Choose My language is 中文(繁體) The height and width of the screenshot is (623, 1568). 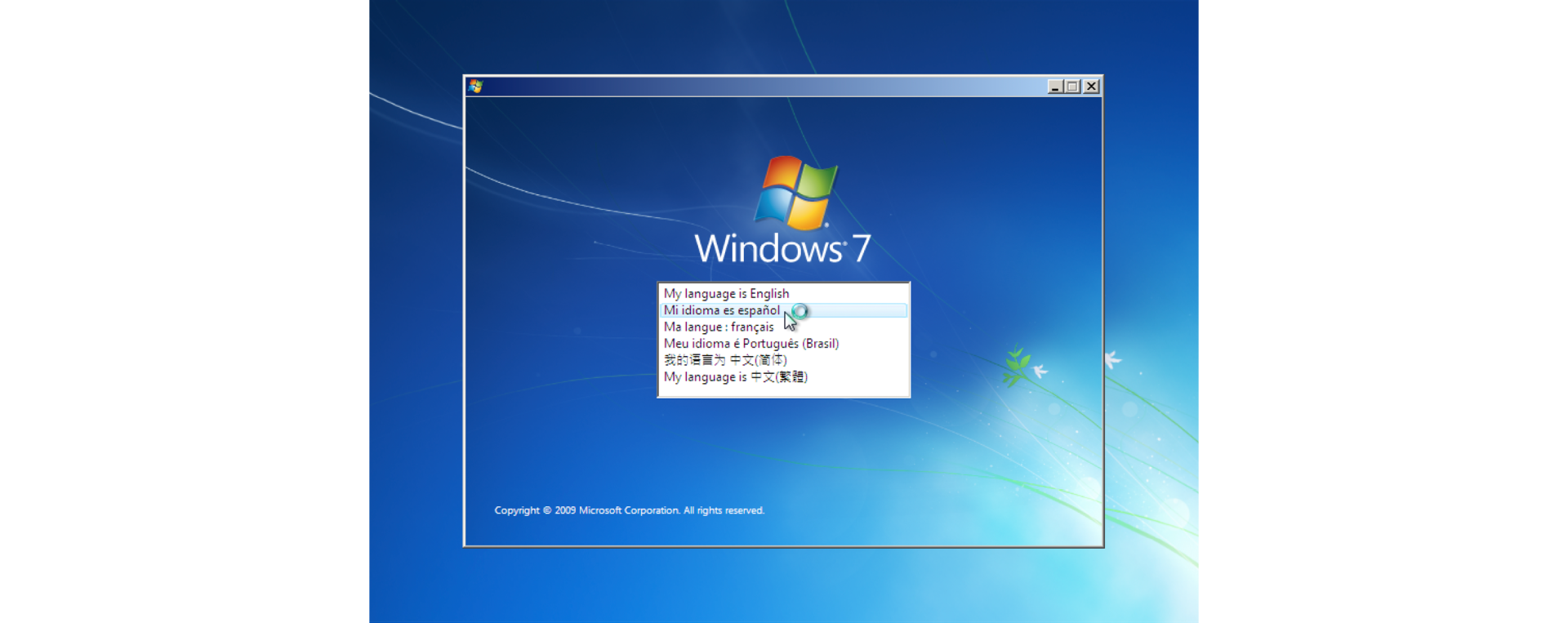[735, 377]
